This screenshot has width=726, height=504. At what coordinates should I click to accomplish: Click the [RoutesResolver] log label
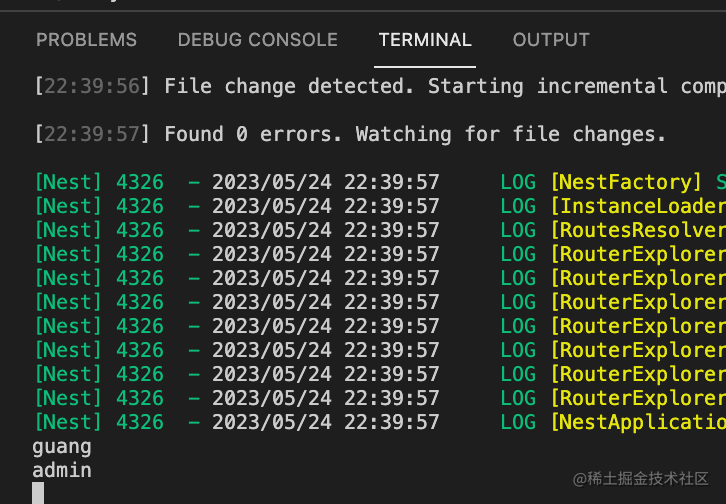click(x=638, y=230)
